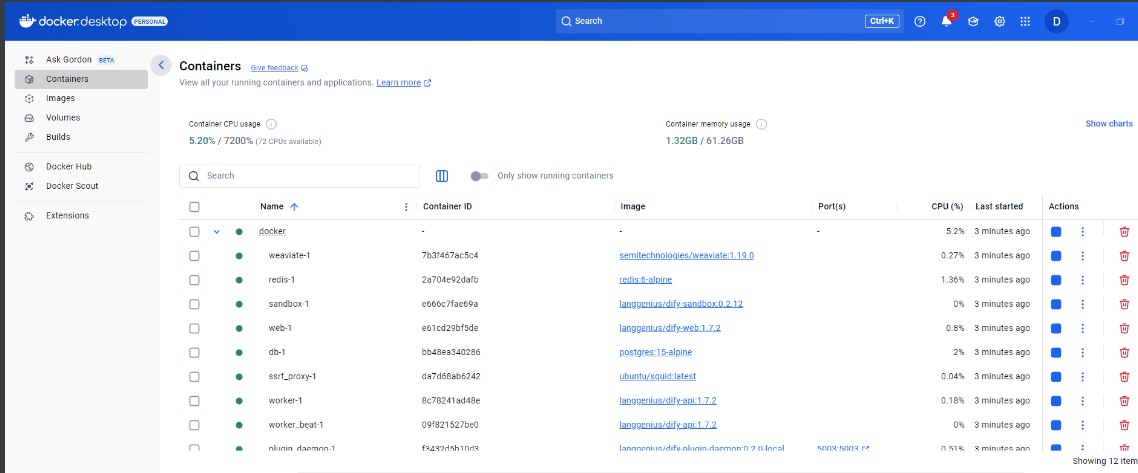Screen dimensions: 1138x473
Task: Open more actions for web-1
Action: click(1082, 328)
